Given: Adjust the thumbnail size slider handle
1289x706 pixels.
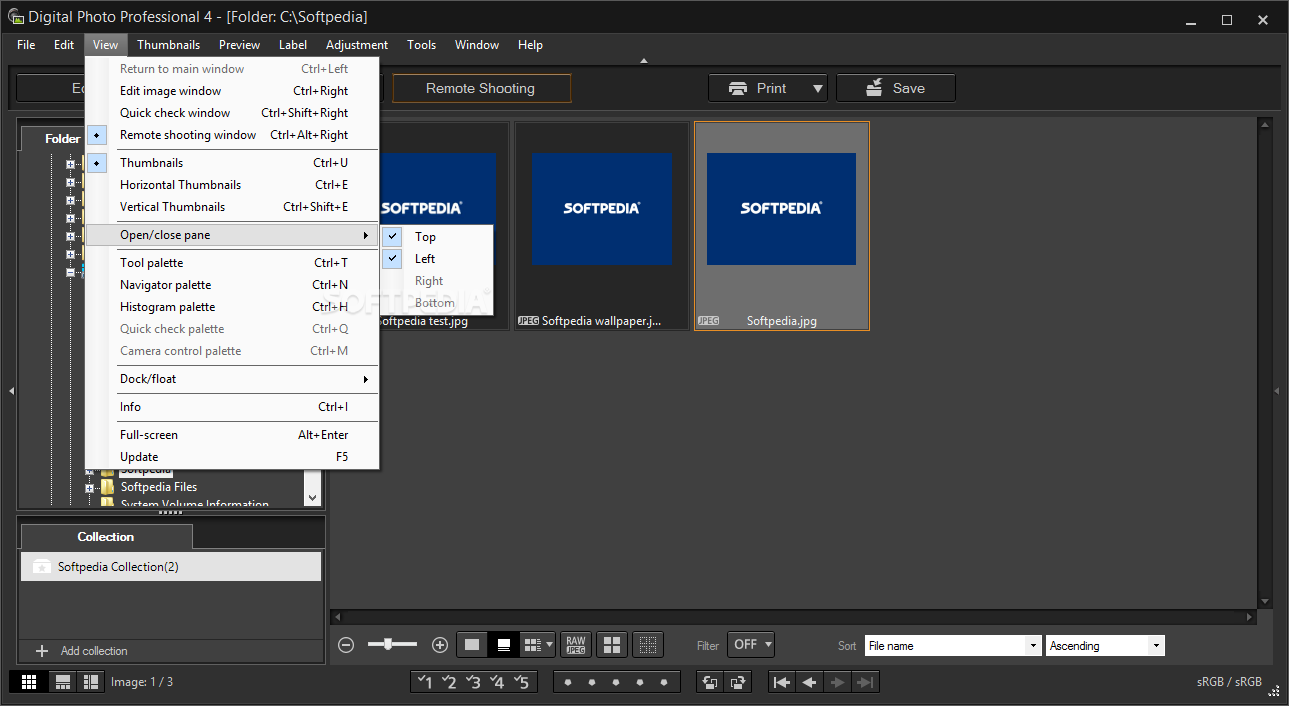Looking at the screenshot, I should click(x=389, y=644).
